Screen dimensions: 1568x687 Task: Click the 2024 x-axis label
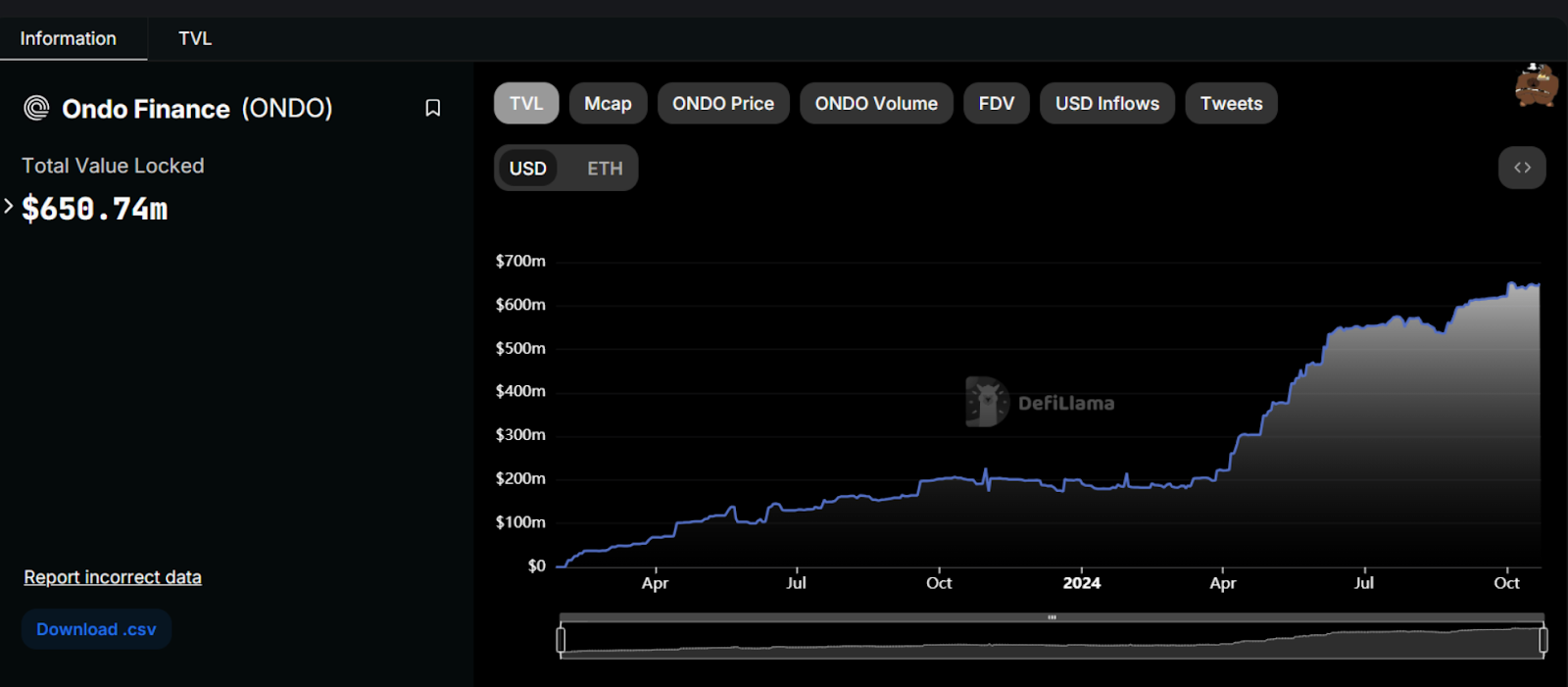pos(1082,583)
